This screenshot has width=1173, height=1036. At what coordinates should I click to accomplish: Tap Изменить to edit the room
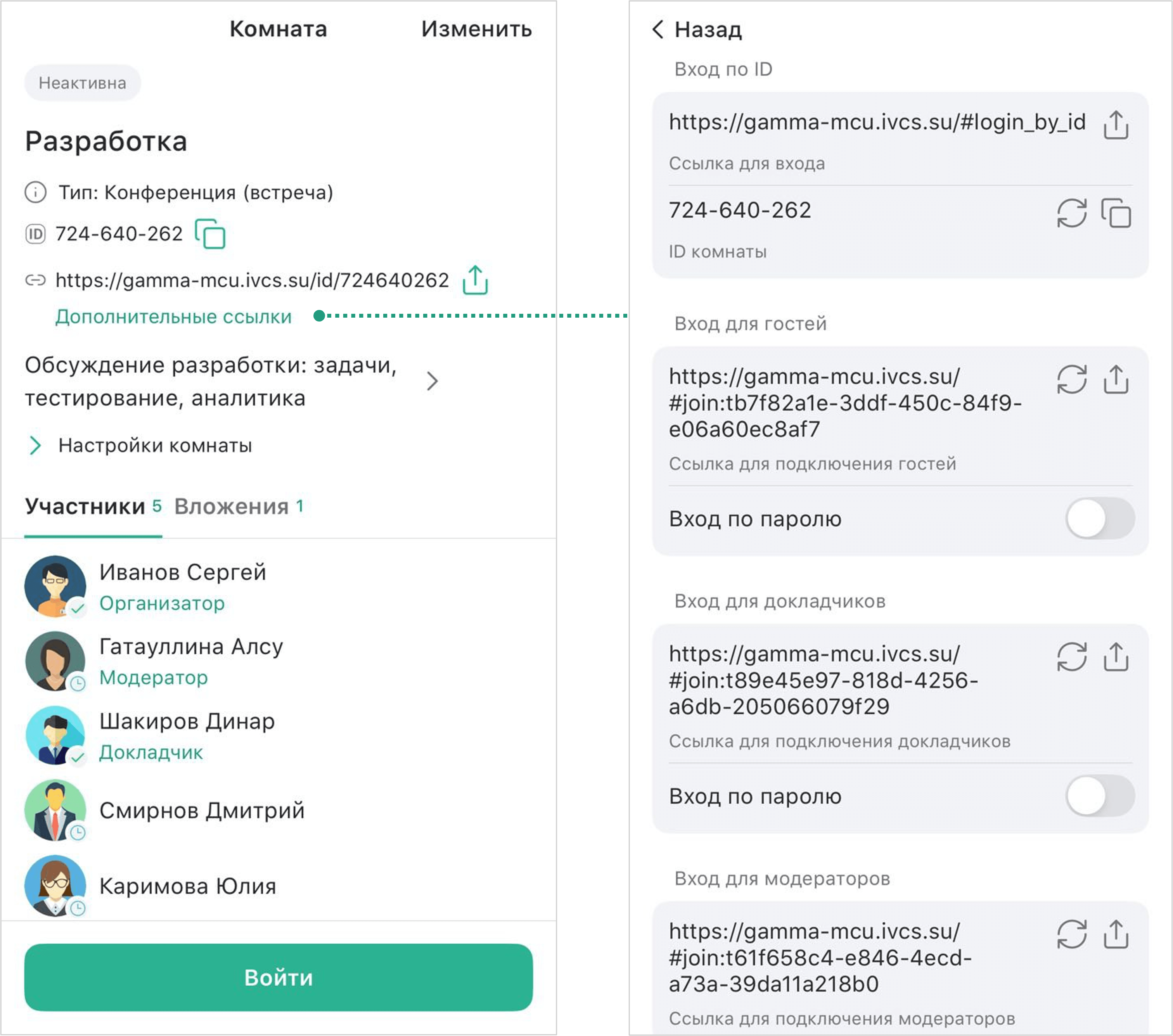tap(476, 29)
